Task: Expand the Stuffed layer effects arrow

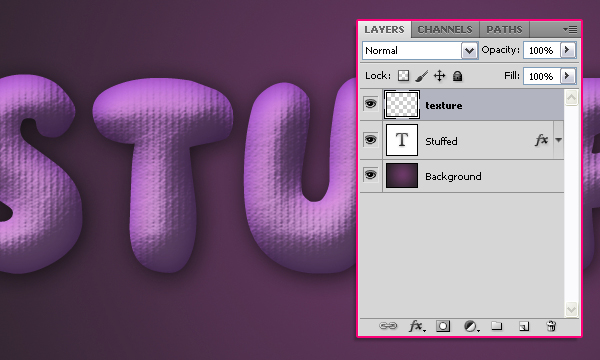Action: tap(558, 140)
